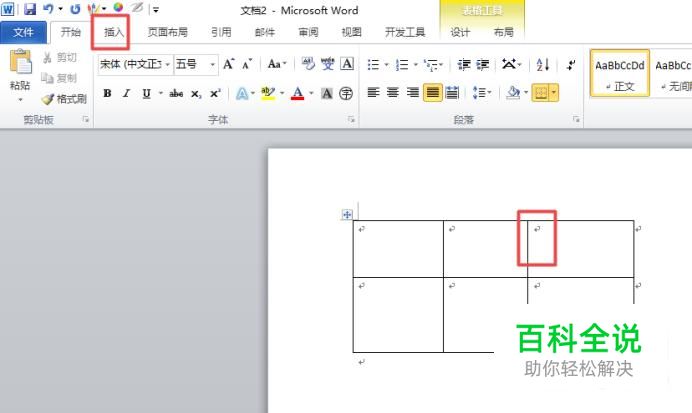Select the highlighted Justify alignment
692x413 pixels.
coord(432,93)
